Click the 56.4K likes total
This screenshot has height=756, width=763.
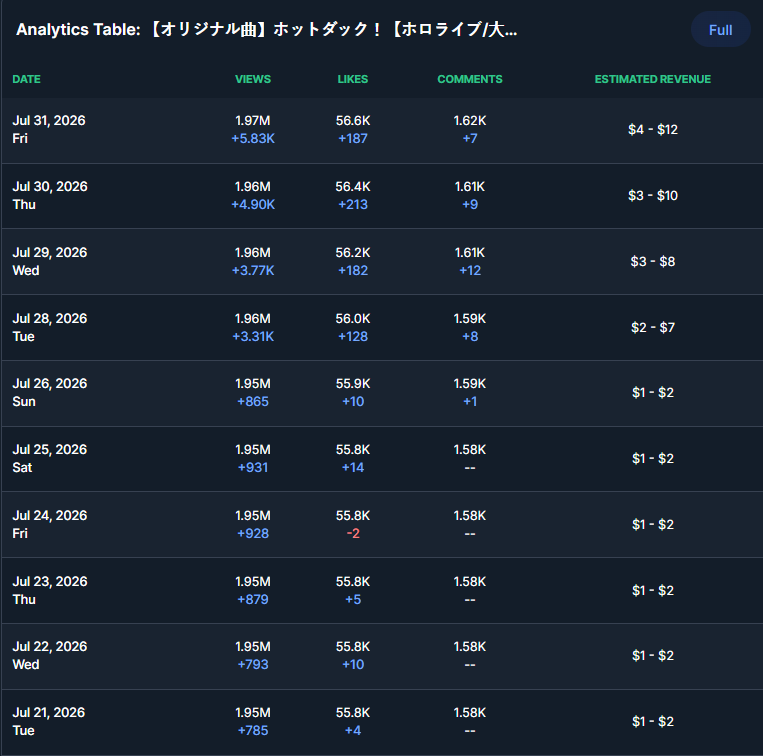pos(353,187)
